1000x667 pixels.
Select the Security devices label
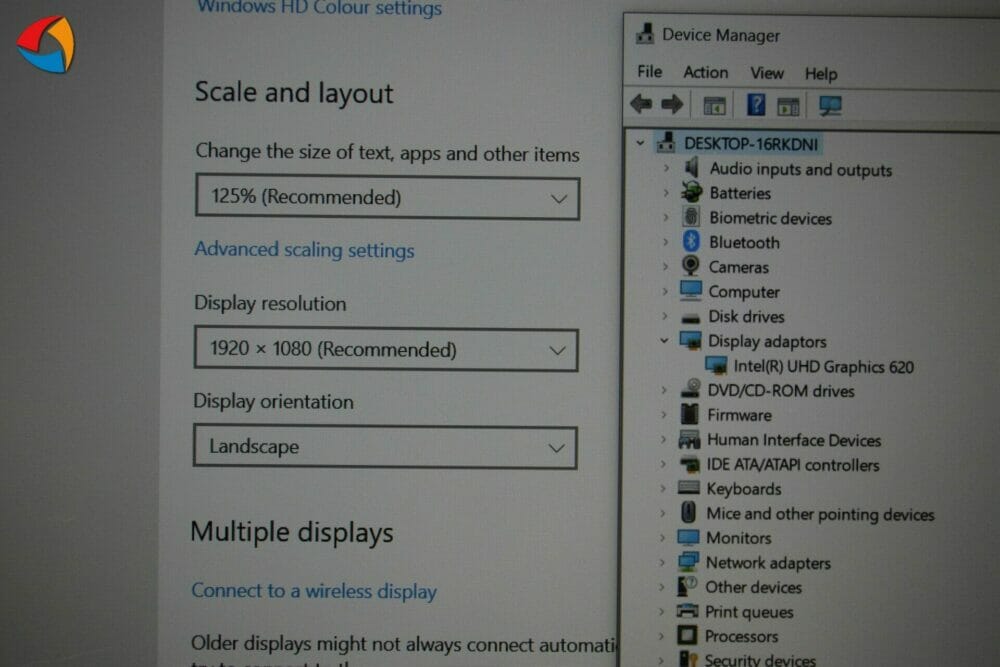(760, 660)
